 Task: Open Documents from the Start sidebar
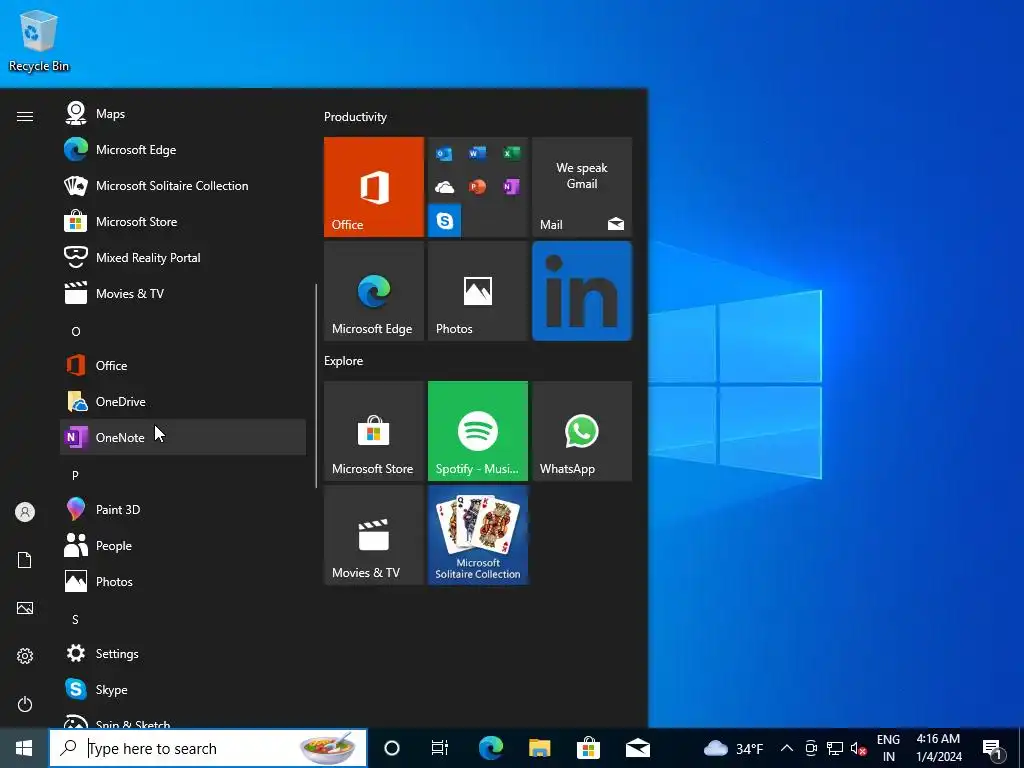point(25,560)
